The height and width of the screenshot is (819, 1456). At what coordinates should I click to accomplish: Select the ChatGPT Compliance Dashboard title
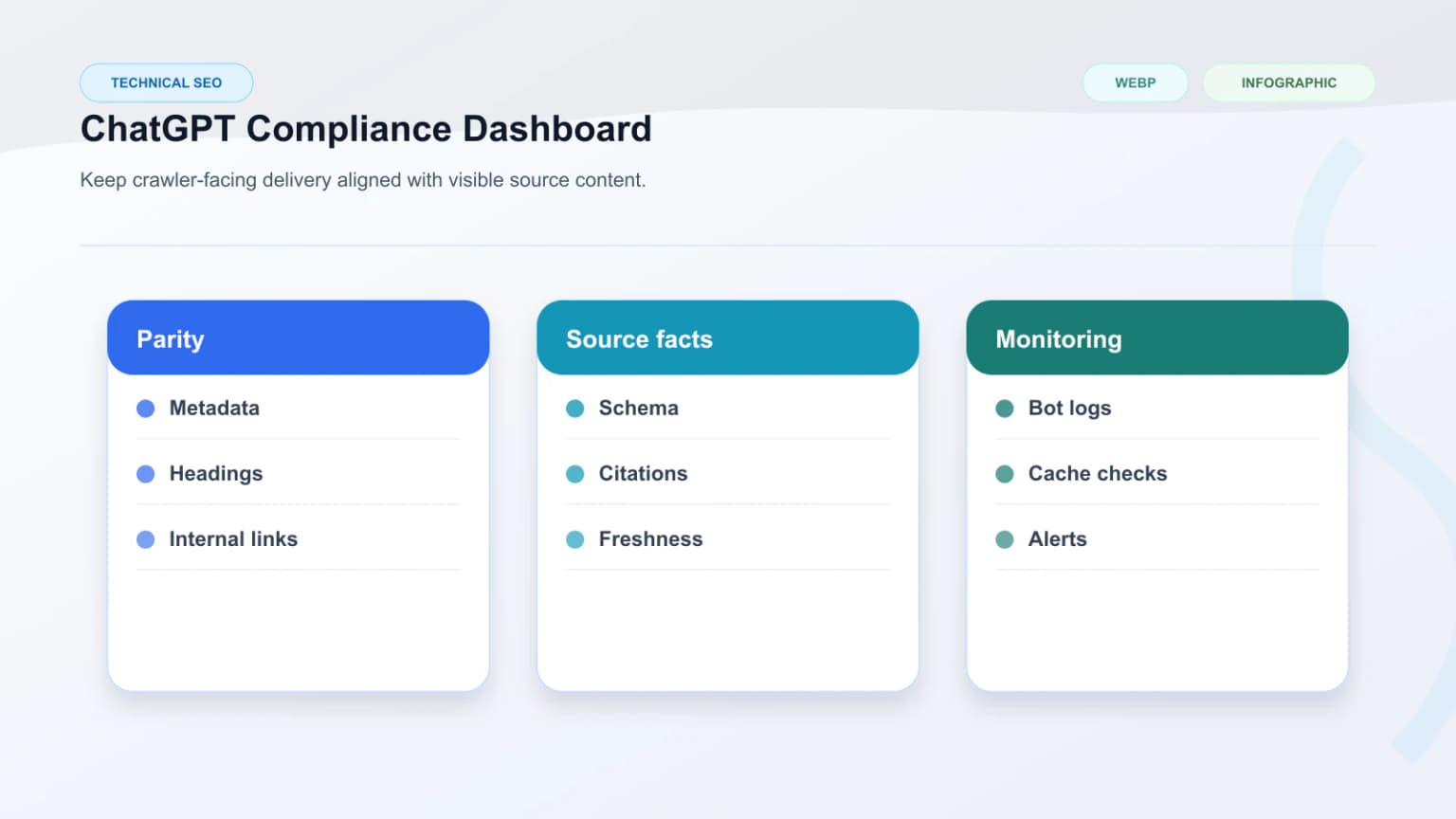click(x=366, y=129)
